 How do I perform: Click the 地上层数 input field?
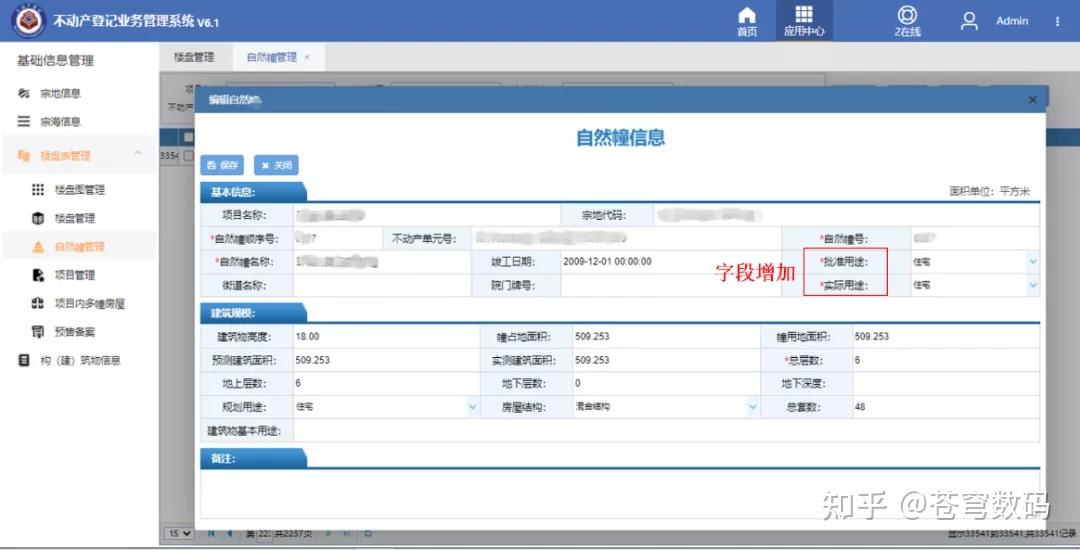[x=386, y=383]
